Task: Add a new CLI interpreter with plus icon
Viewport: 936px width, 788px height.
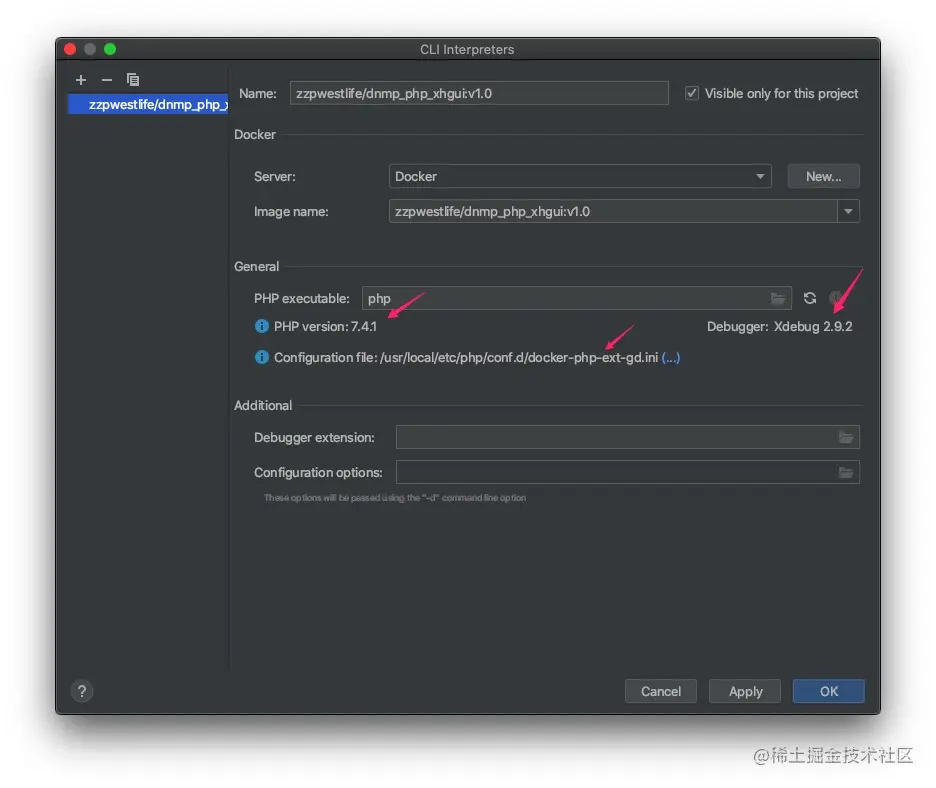Action: (81, 79)
